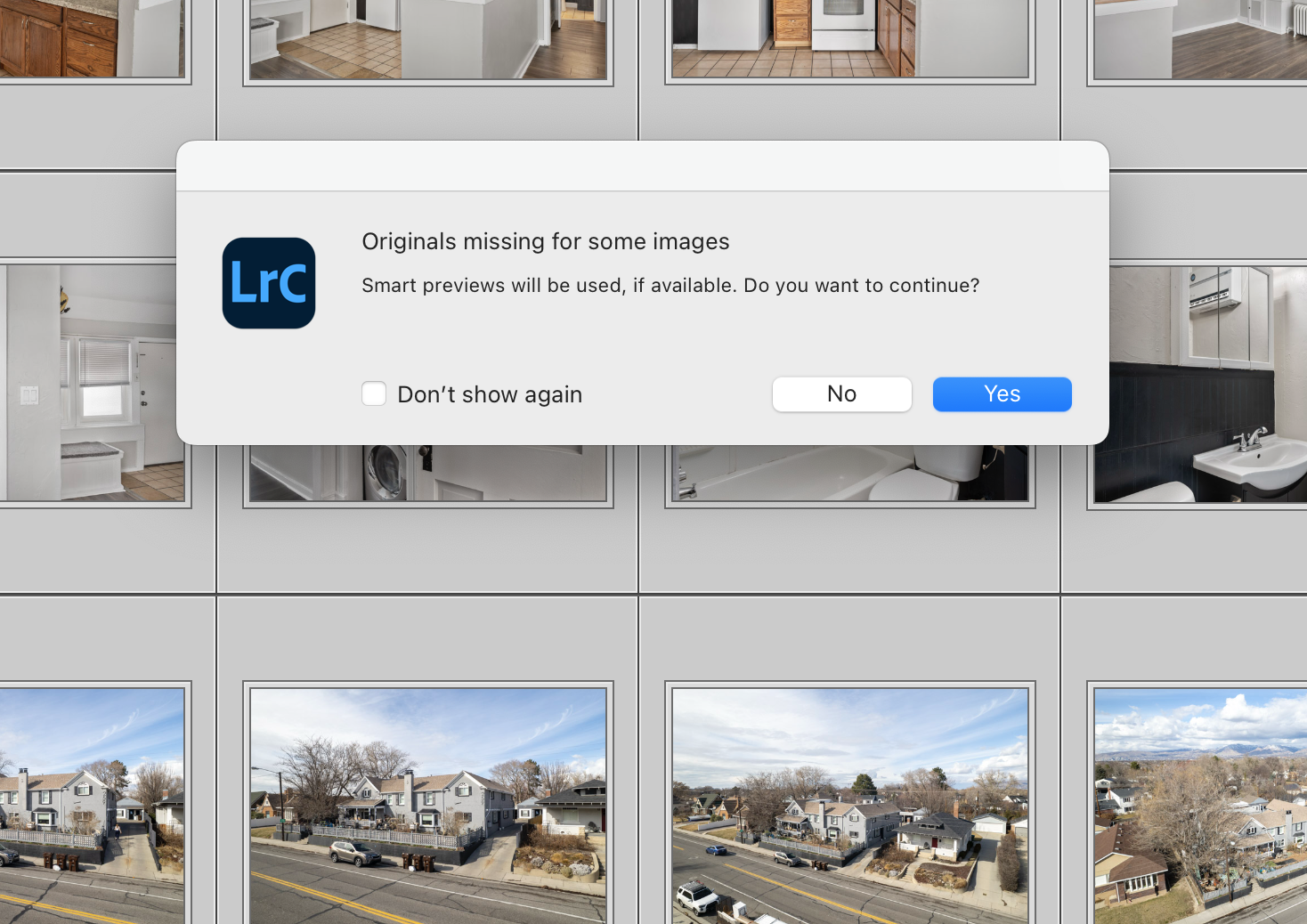Image resolution: width=1307 pixels, height=924 pixels.
Task: Select the wooden kitchen cabinets photo
Action: click(x=92, y=38)
